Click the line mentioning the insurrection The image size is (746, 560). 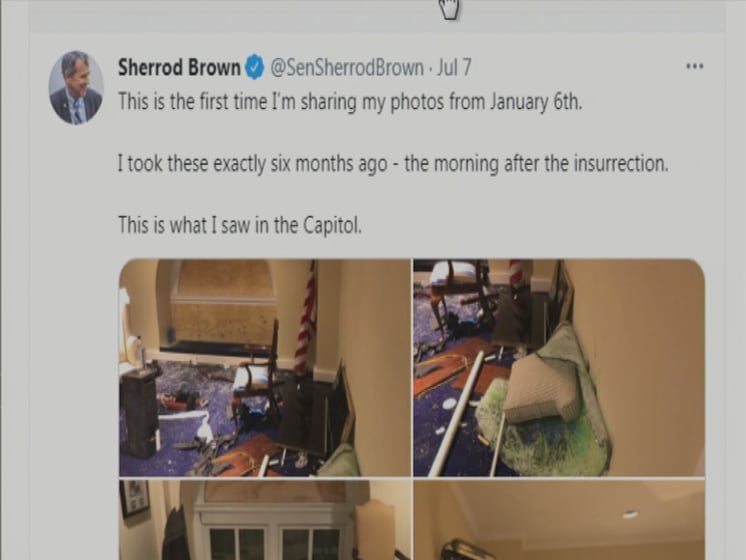coord(393,164)
